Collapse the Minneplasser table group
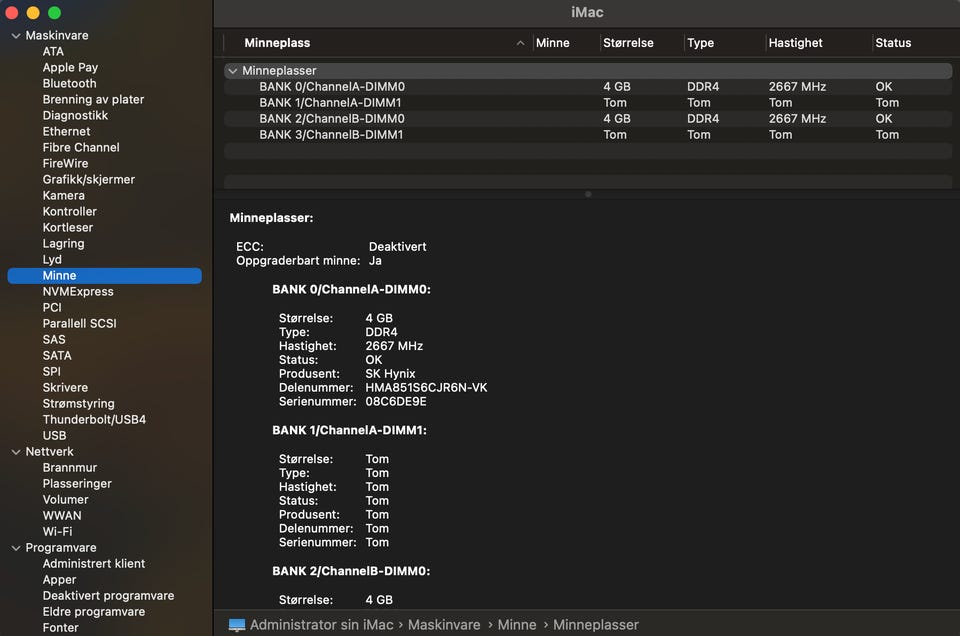This screenshot has height=636, width=960. [x=233, y=71]
